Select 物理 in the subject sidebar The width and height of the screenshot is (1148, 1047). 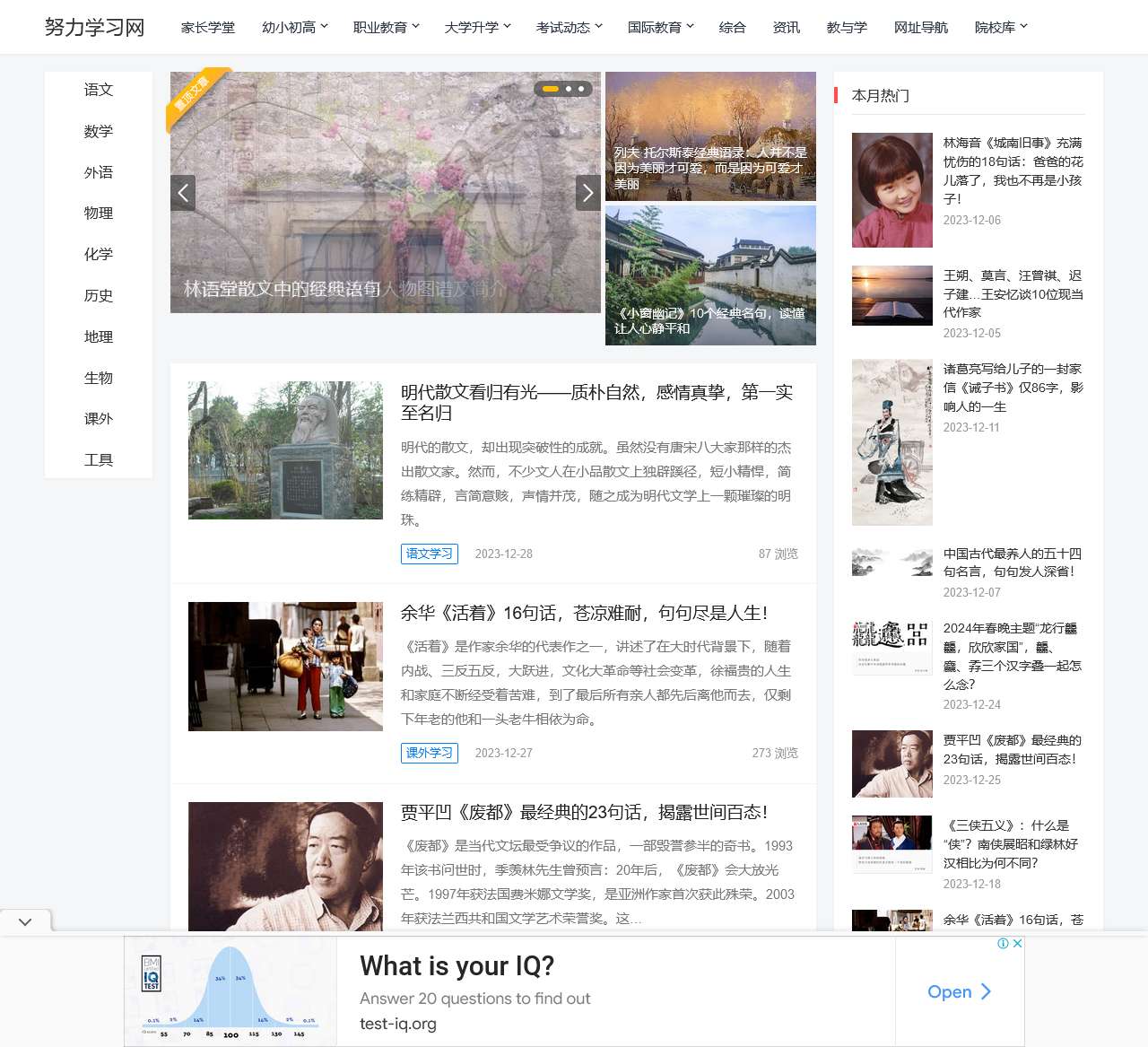tap(99, 214)
